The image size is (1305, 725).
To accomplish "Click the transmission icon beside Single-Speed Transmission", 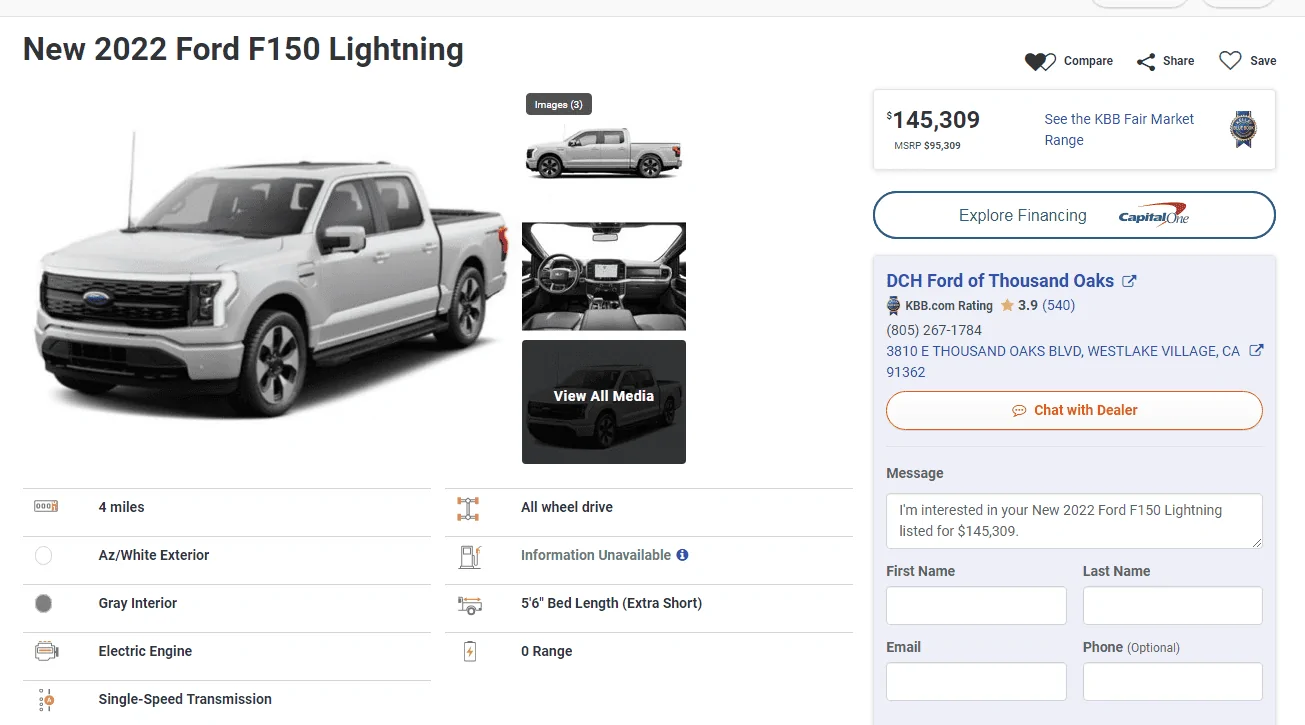I will coord(45,699).
